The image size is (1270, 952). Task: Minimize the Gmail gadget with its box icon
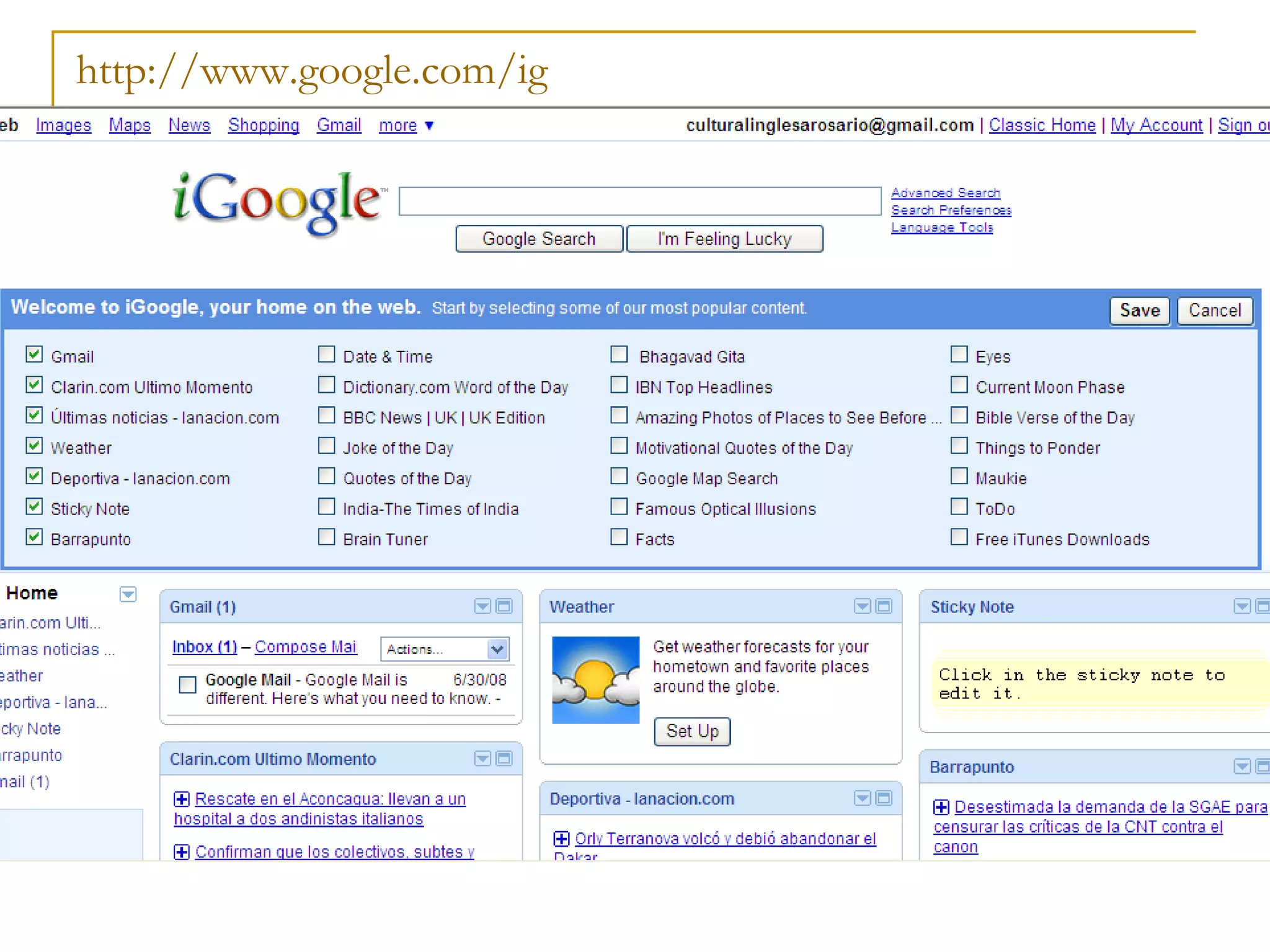505,606
